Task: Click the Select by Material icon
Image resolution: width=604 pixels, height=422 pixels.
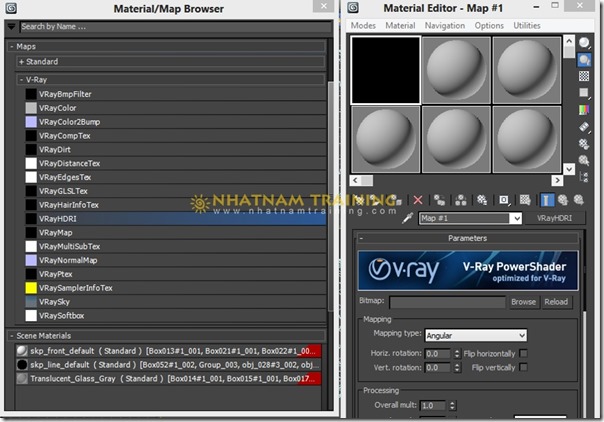Action: pos(584,160)
